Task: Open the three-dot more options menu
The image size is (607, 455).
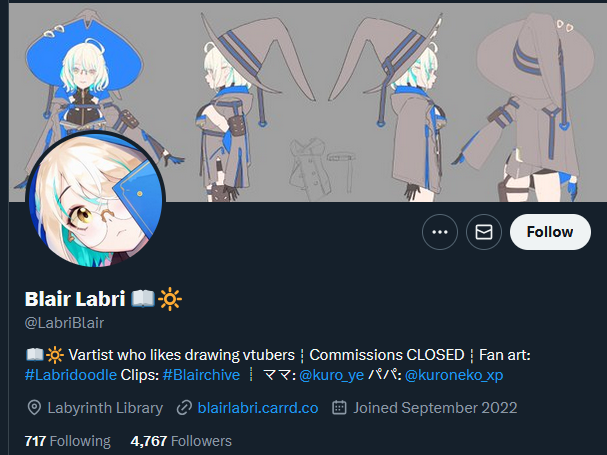Action: tap(440, 232)
